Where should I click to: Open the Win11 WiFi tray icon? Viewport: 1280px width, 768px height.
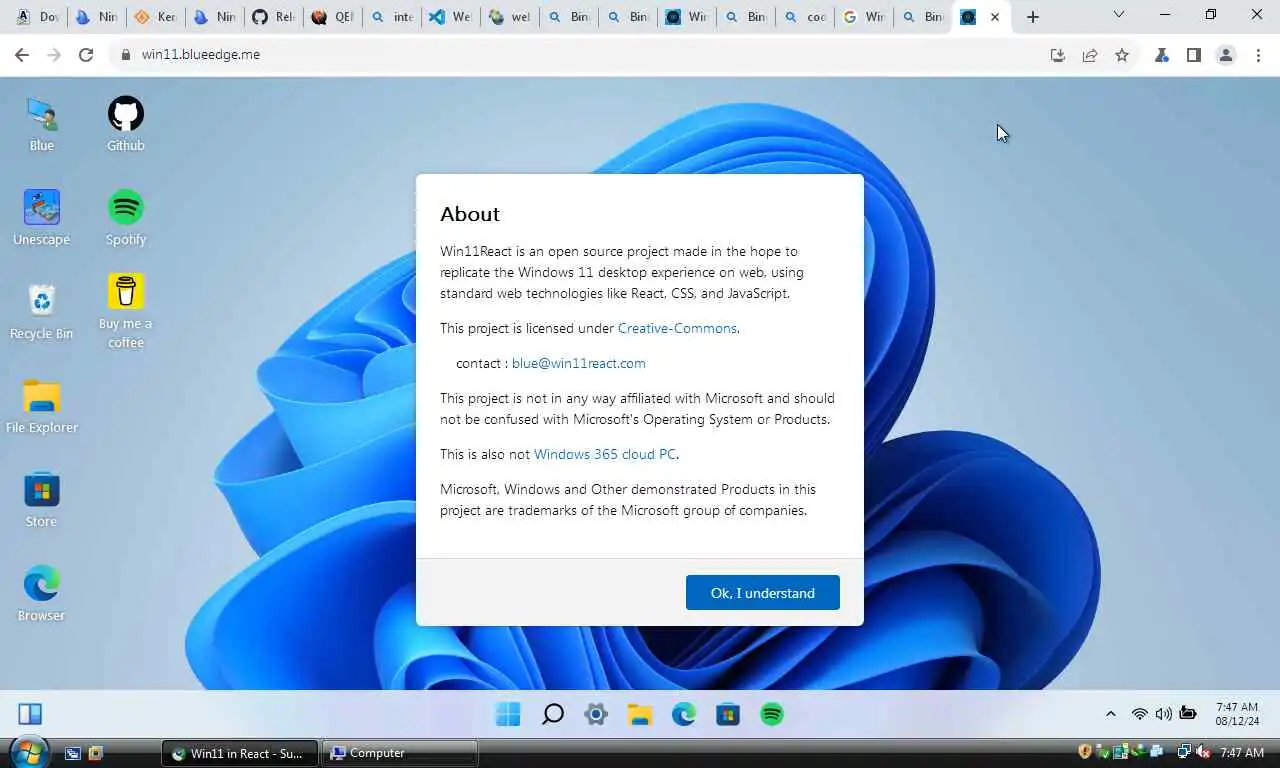click(x=1139, y=714)
